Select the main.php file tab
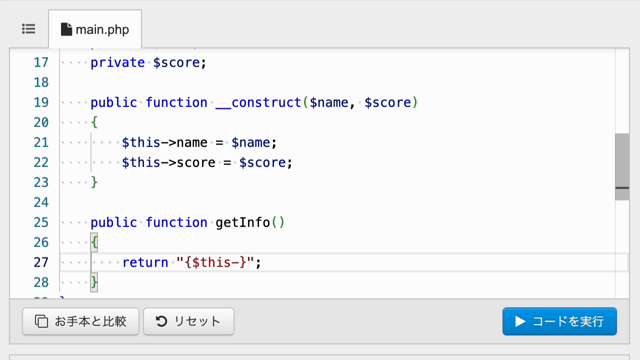The width and height of the screenshot is (640, 360). coord(95,29)
